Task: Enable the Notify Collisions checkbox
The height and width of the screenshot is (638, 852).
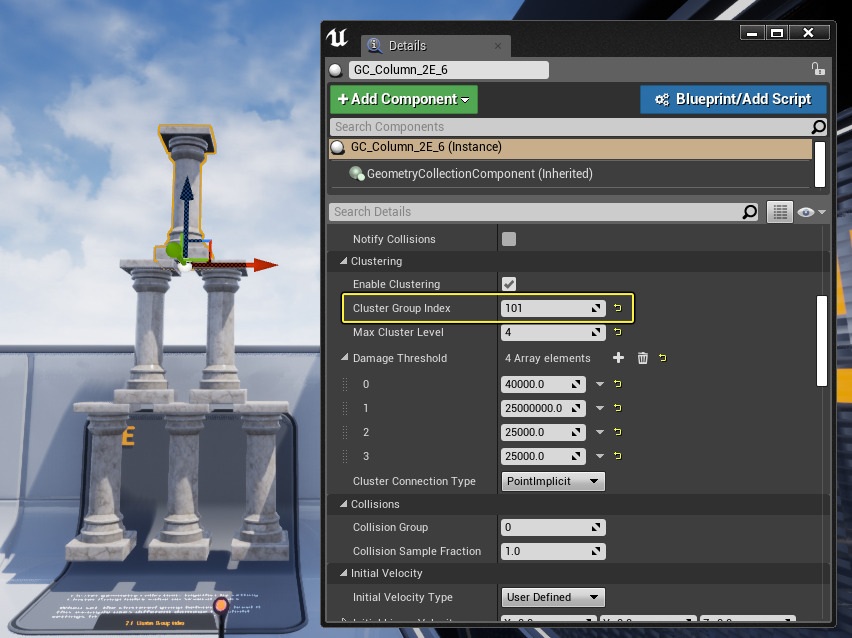Action: [509, 239]
